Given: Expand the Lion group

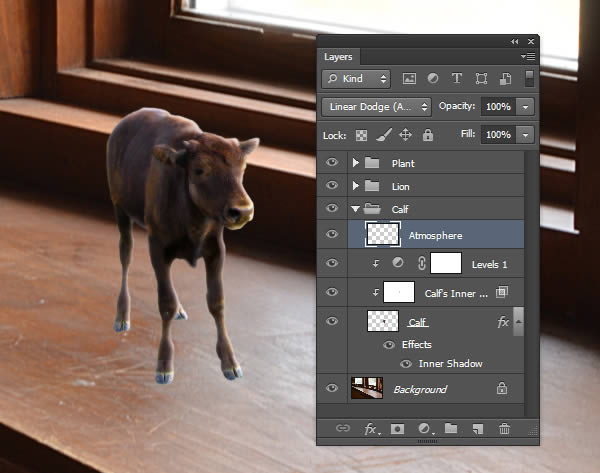Looking at the screenshot, I should (355, 186).
